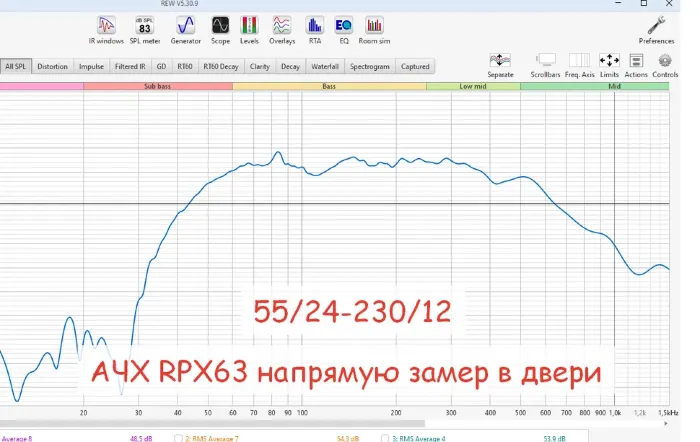Click the Separate traces button
This screenshot has height=442, width=700.
pos(500,66)
